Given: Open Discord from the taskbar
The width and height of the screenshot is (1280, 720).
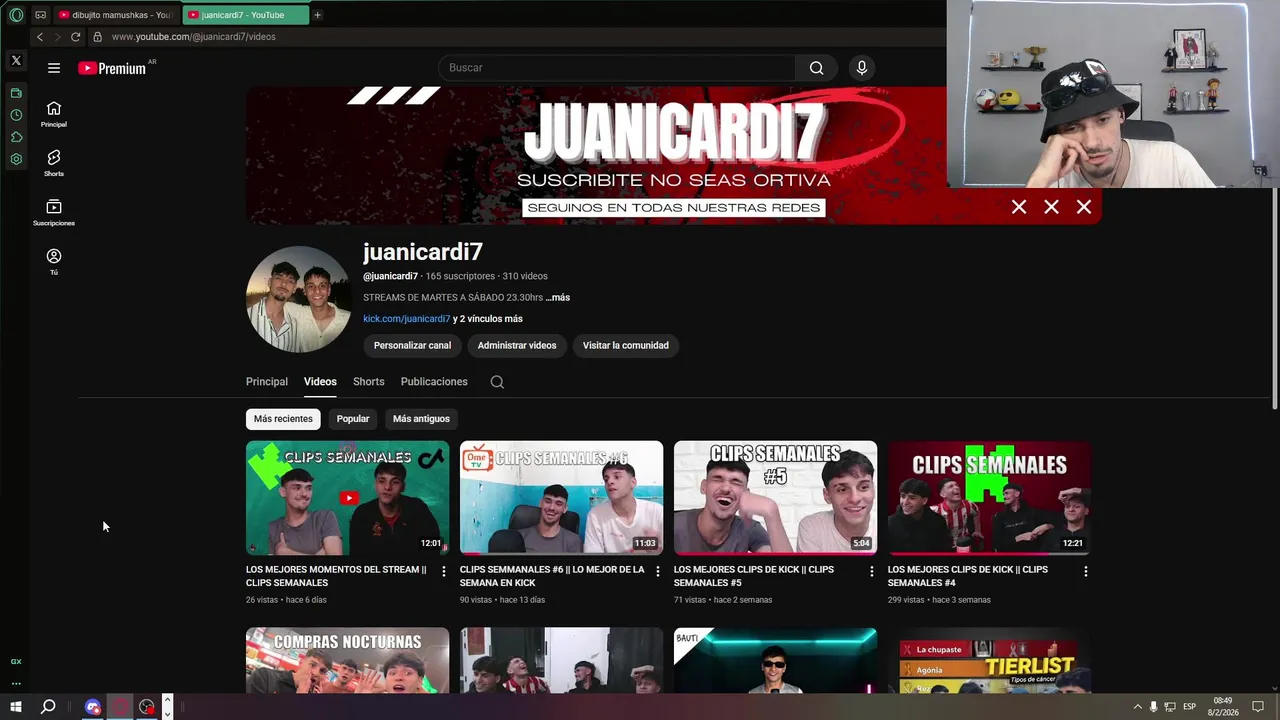Looking at the screenshot, I should pyautogui.click(x=93, y=707).
